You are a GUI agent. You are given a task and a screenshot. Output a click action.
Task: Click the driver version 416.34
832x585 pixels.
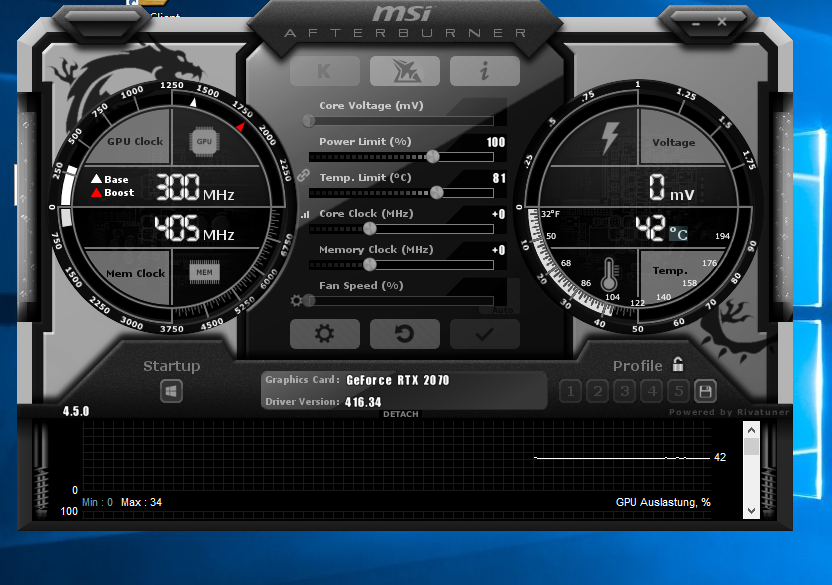(363, 402)
